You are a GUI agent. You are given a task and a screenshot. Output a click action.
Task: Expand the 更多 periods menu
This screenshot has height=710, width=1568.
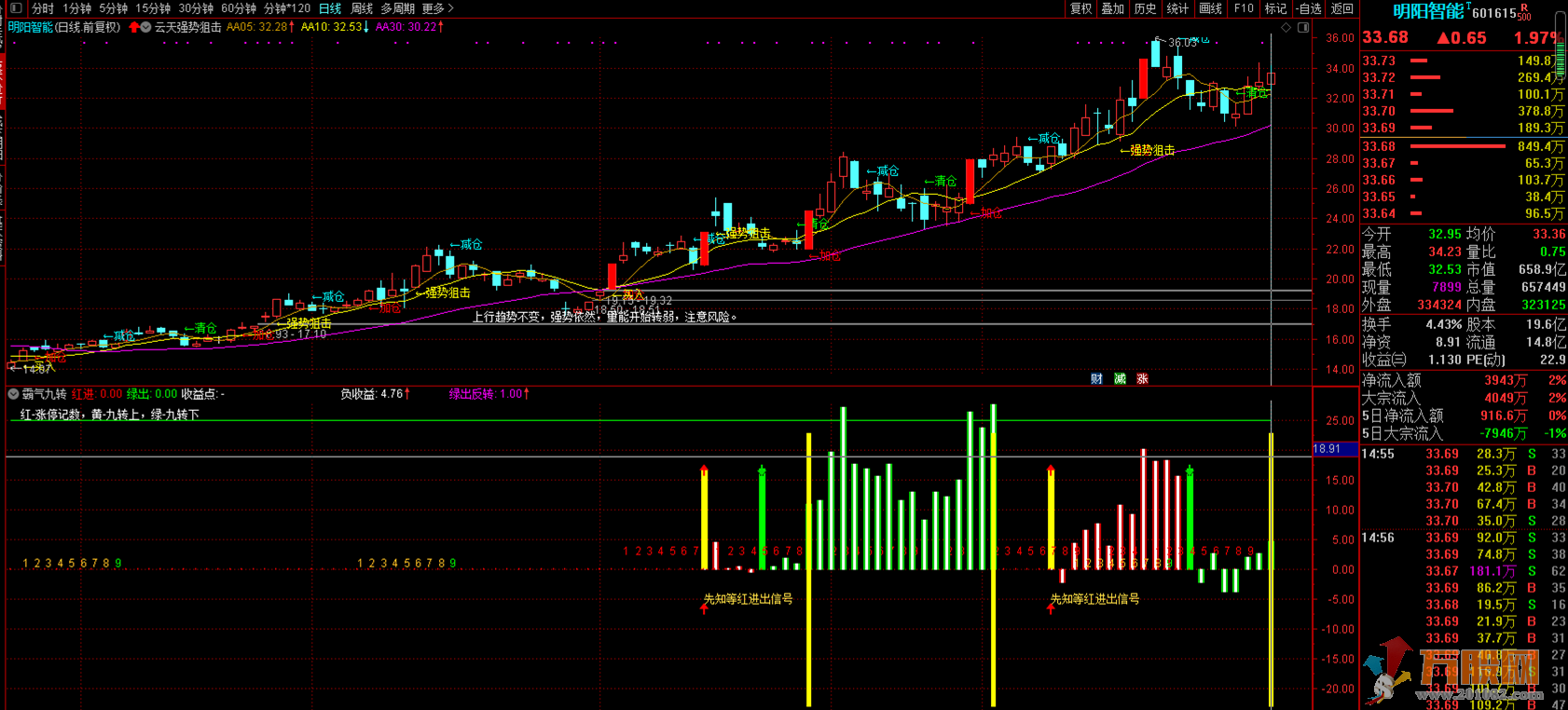438,8
